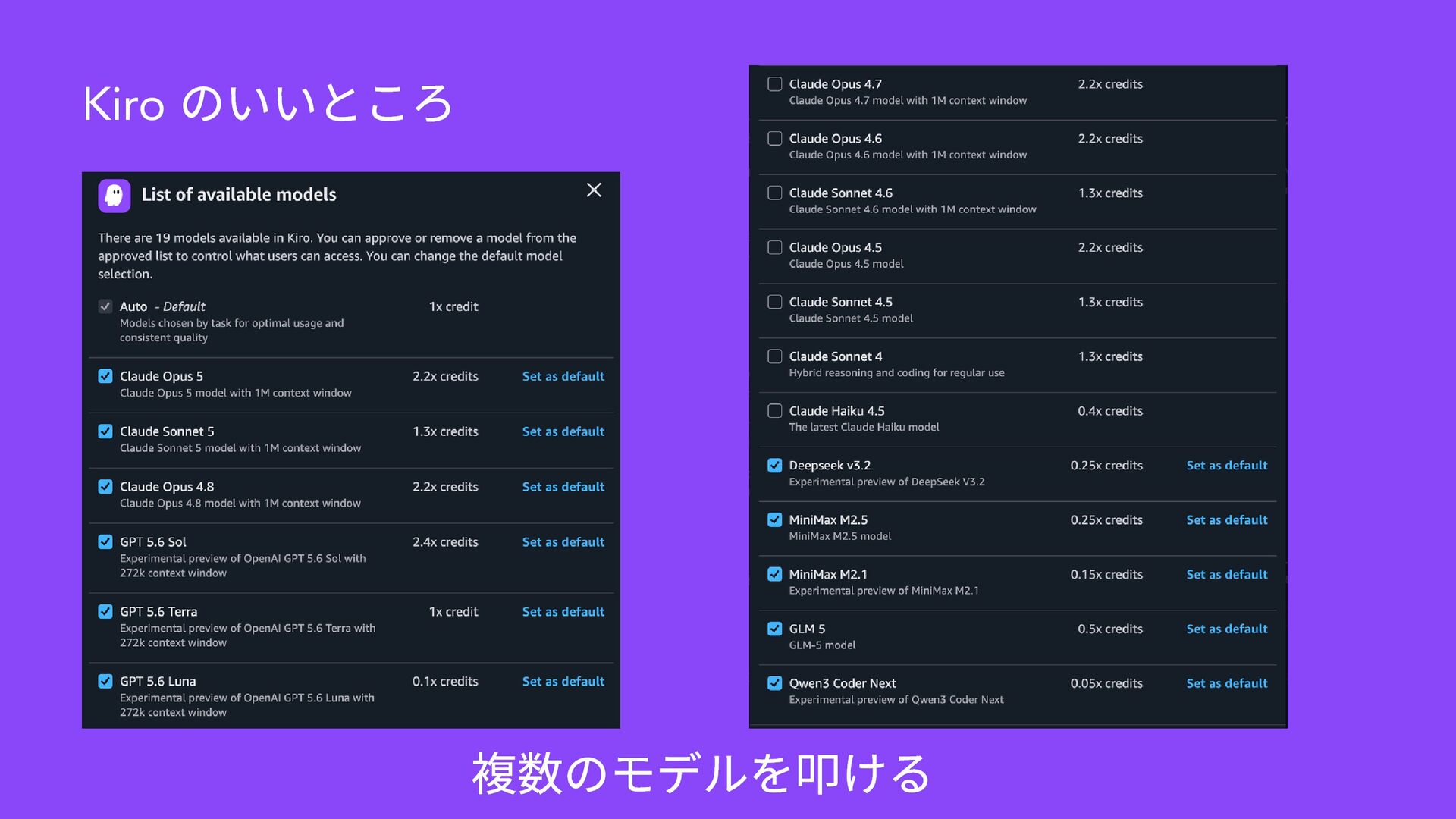Click the "The latest Claude Haiku model" description
Screen dimensions: 1456x819
click(864, 428)
